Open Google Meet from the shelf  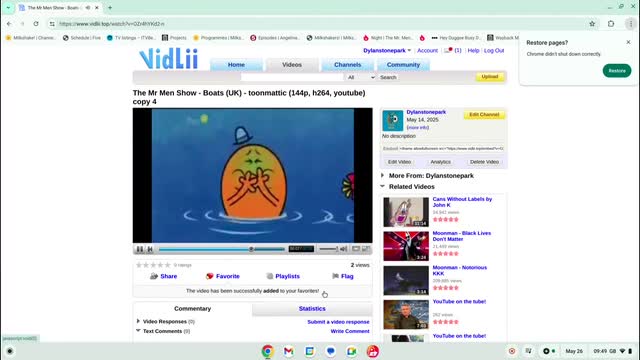tap(351, 351)
